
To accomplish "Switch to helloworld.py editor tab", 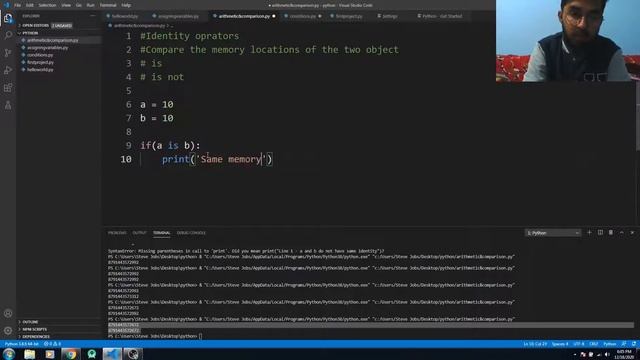I will click(x=124, y=16).
